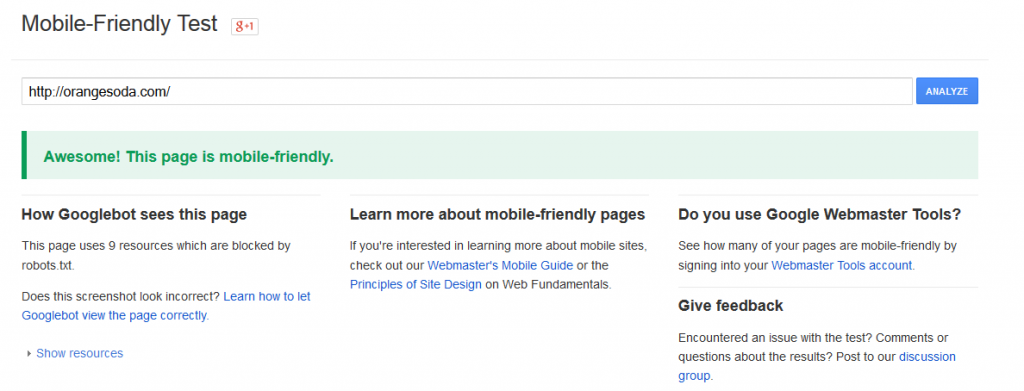Click the text about 9 resources blocked by robots.txt
1024x391 pixels.
click(156, 256)
